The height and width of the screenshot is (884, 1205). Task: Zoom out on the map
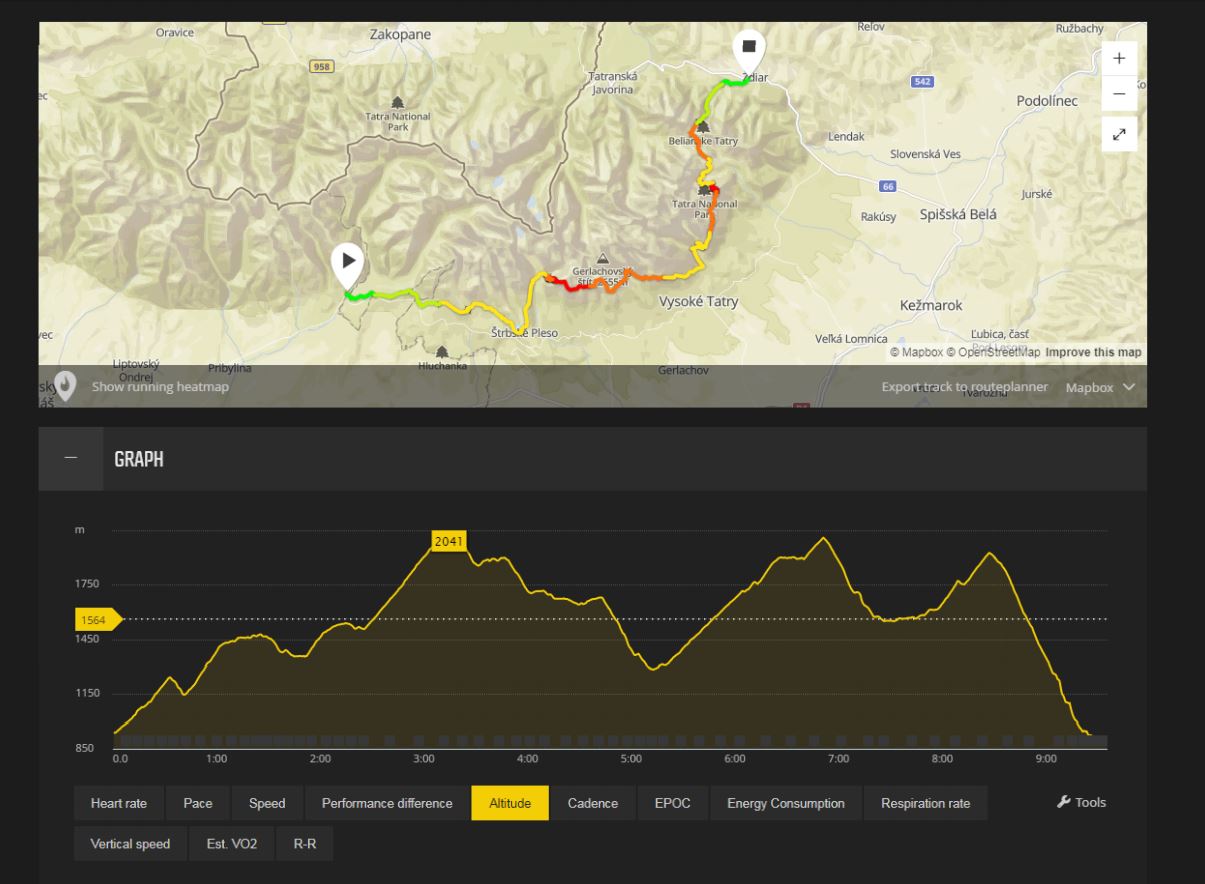(1119, 94)
